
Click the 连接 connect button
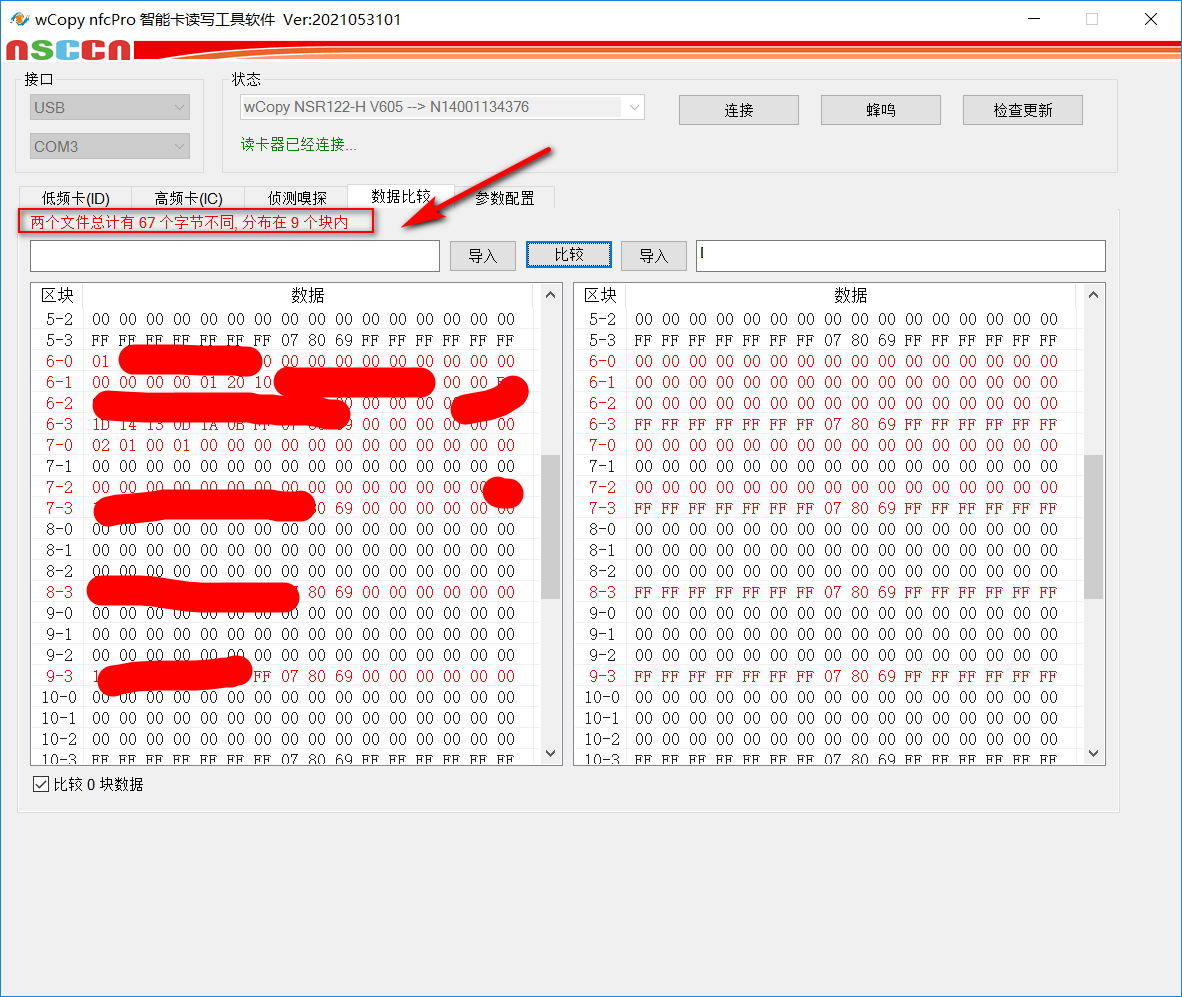coord(739,110)
